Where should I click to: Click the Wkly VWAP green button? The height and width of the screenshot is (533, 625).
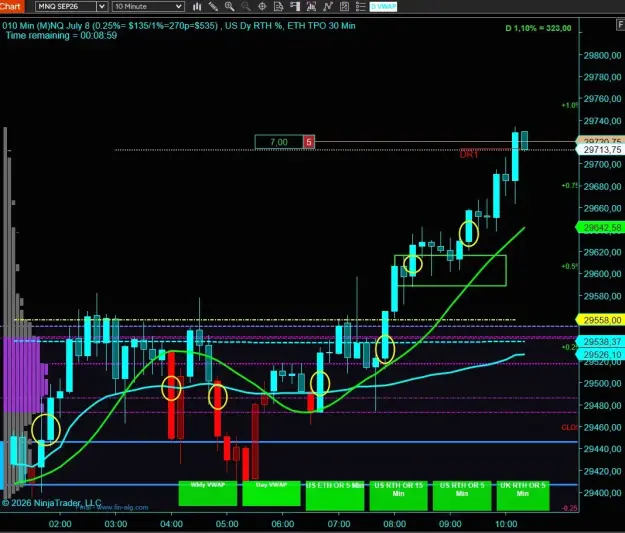(208, 494)
